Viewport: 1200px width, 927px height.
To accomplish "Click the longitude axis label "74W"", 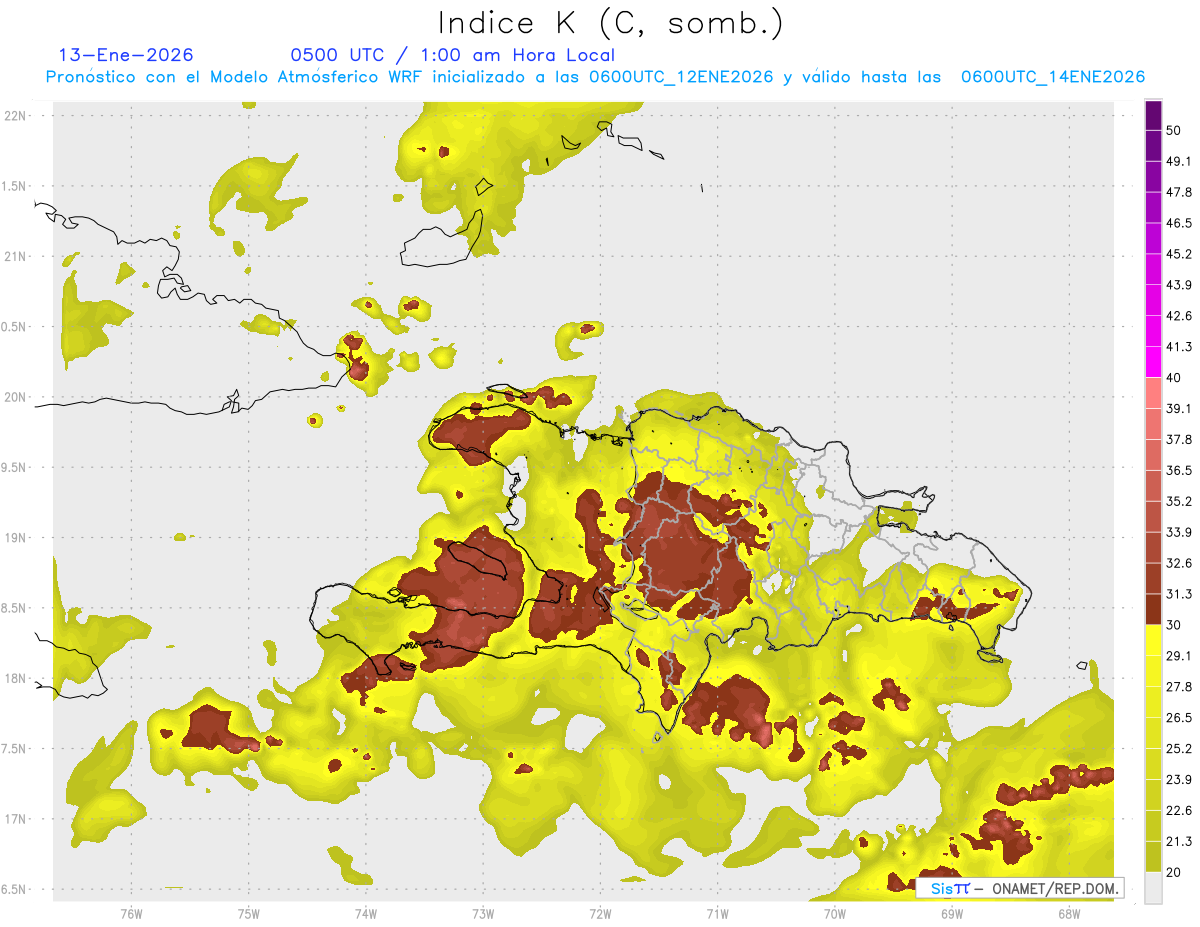I will click(x=366, y=912).
